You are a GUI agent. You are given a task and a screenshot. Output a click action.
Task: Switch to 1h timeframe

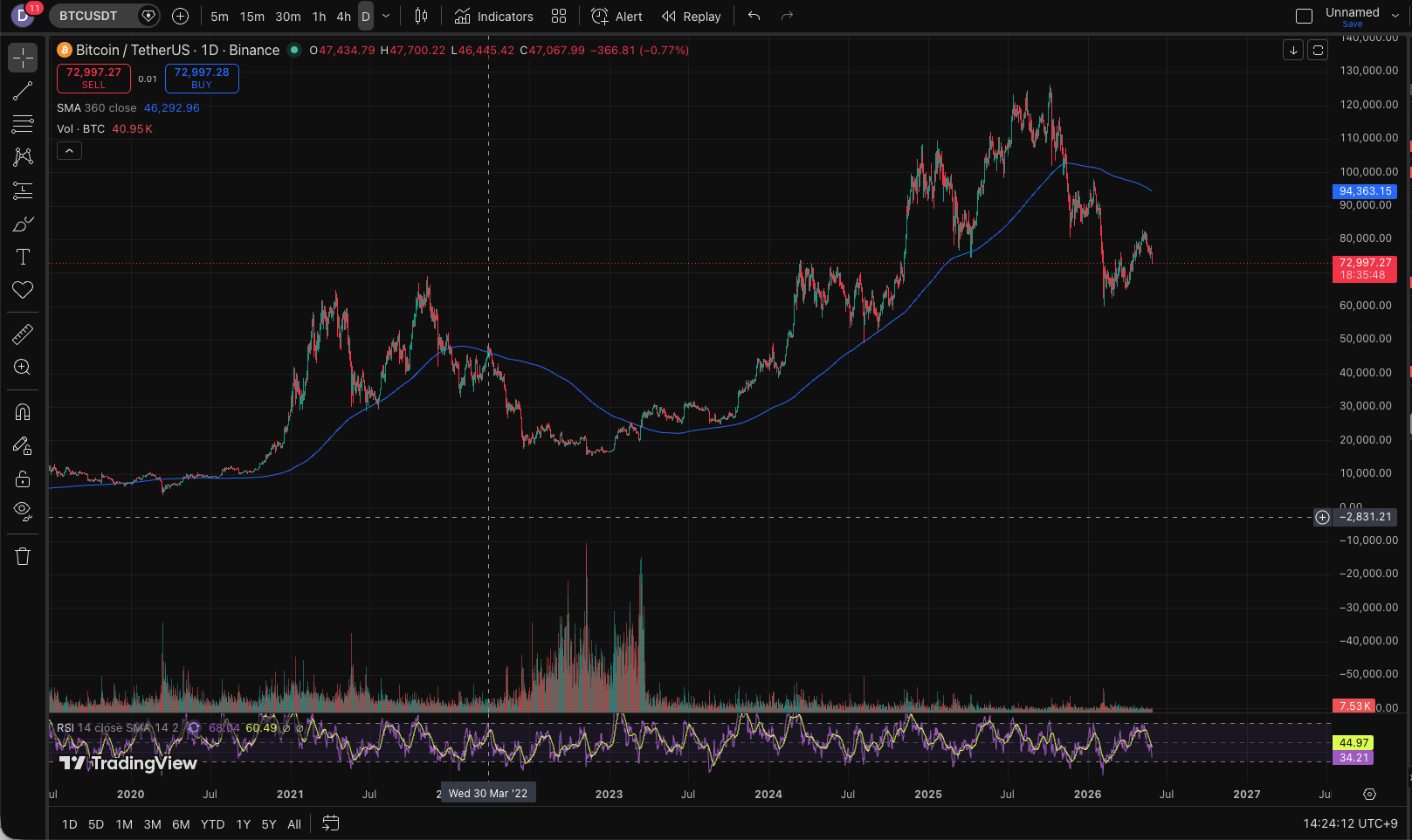(320, 17)
